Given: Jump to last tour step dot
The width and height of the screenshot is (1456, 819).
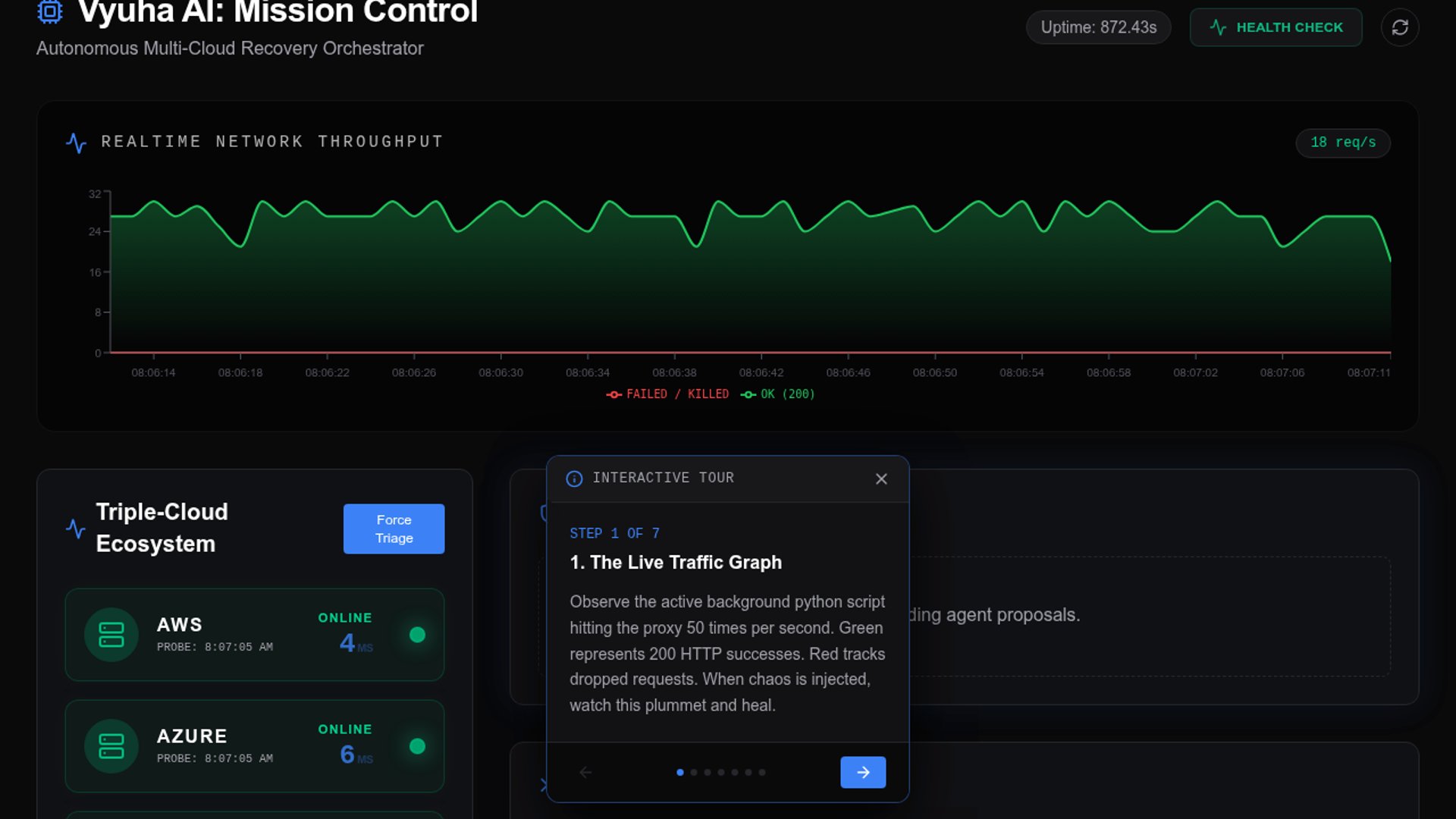Looking at the screenshot, I should [762, 772].
